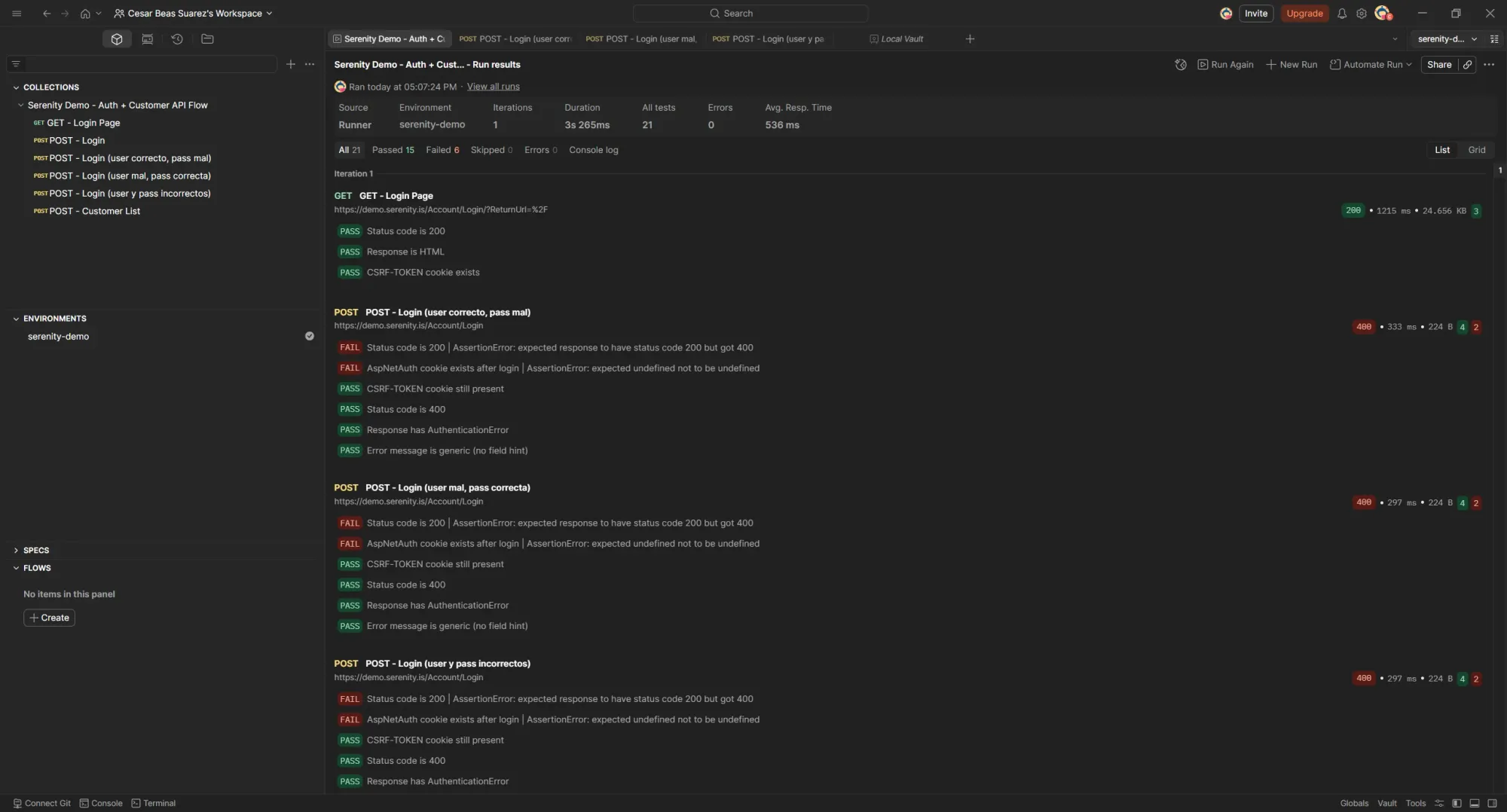Open the Scheduled runs clock icon

(1180, 65)
